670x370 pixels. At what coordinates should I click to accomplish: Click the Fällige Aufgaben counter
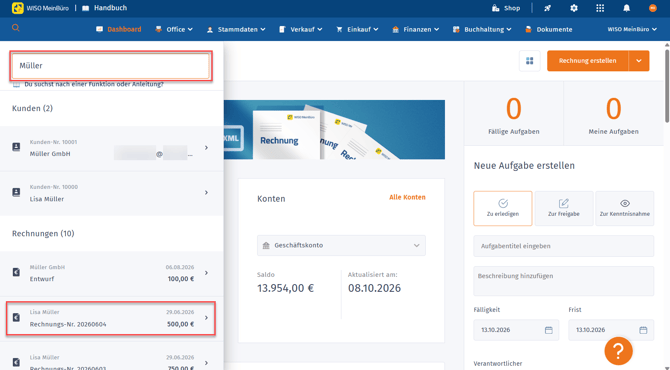tap(514, 115)
